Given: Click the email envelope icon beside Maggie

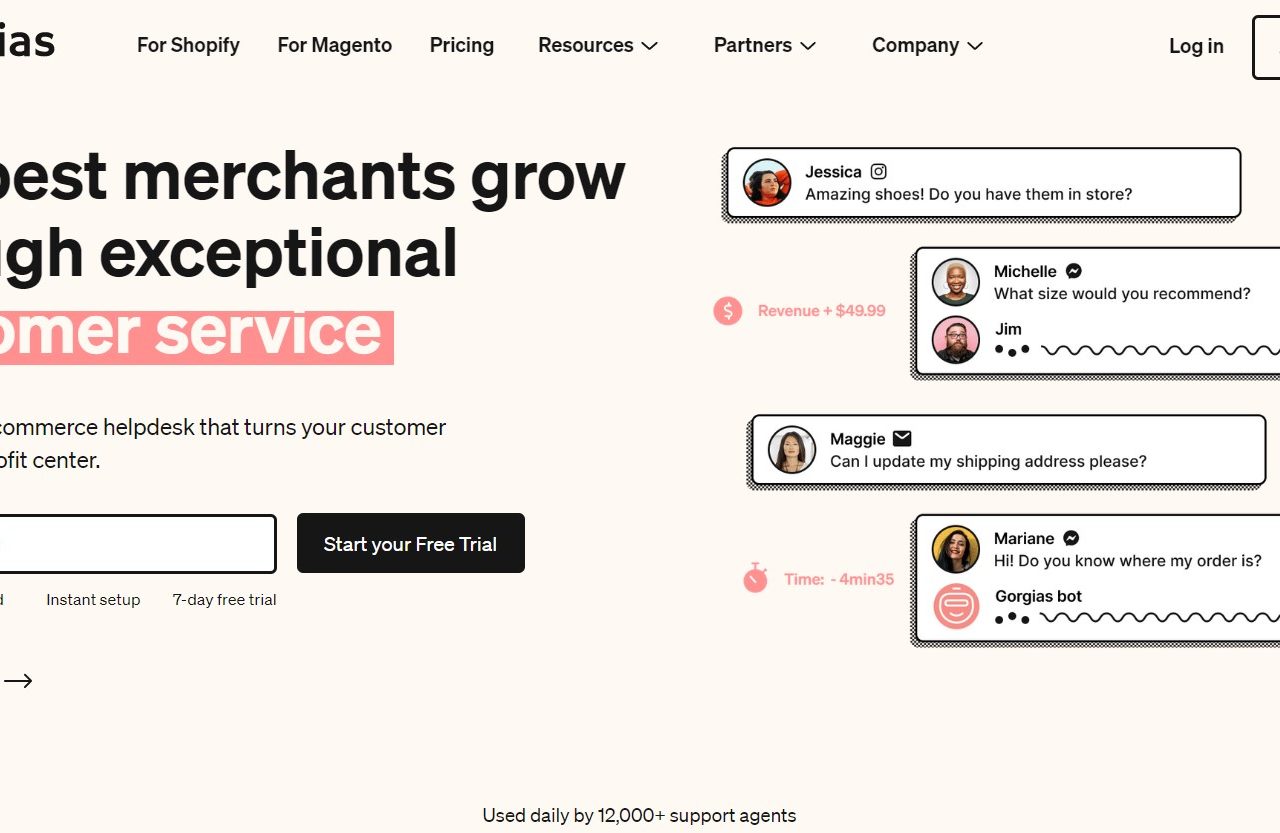Looking at the screenshot, I should (x=902, y=438).
